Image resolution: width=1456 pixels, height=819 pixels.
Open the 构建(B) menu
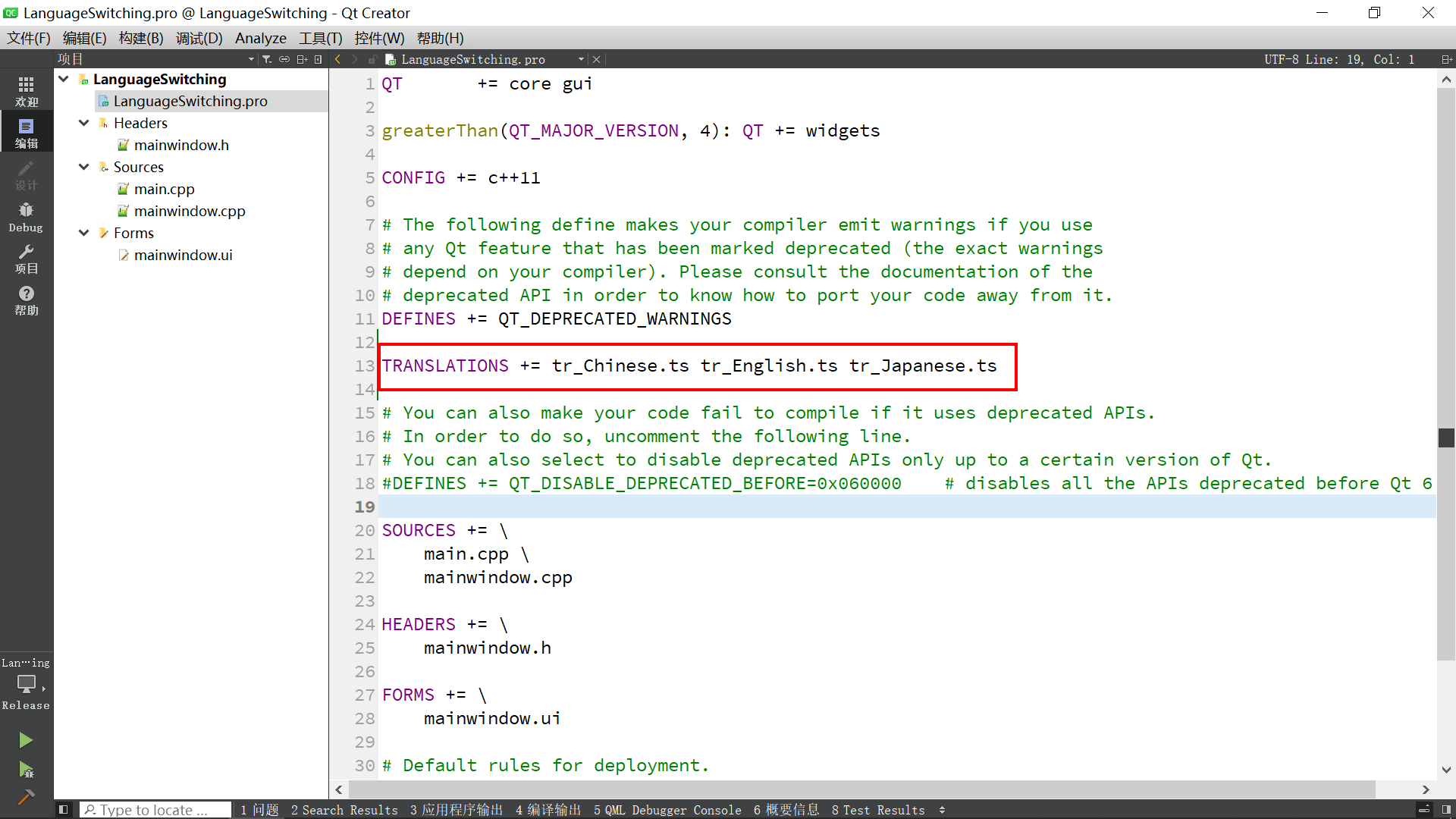[x=141, y=38]
